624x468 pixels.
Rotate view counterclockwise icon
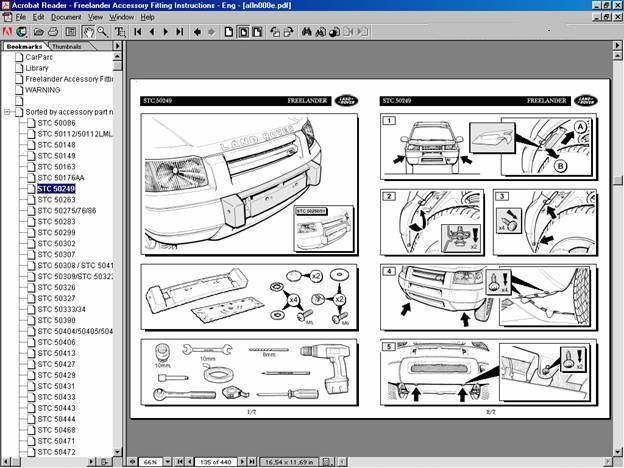coord(275,32)
